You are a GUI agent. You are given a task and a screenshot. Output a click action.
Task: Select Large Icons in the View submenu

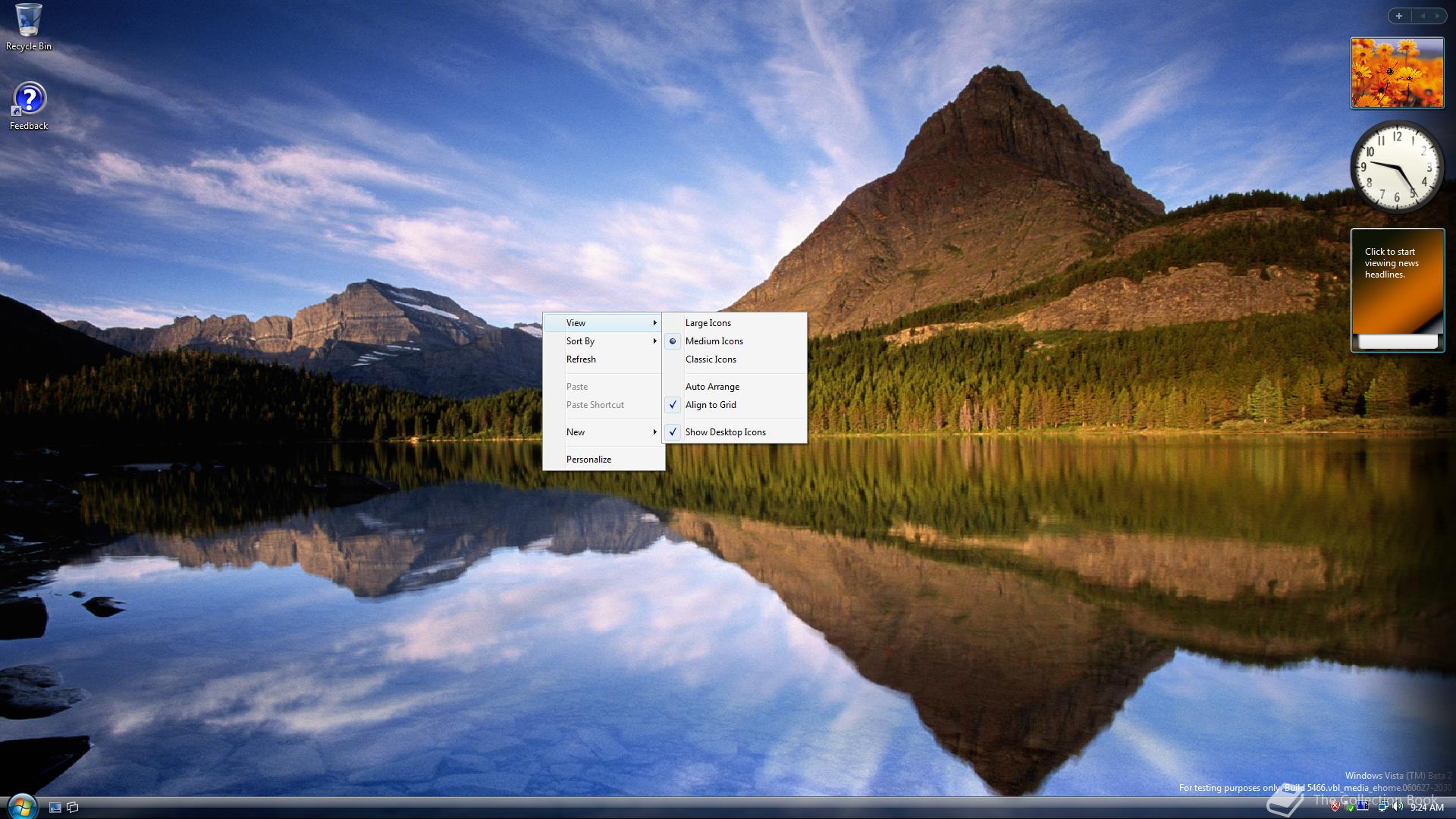coord(708,323)
